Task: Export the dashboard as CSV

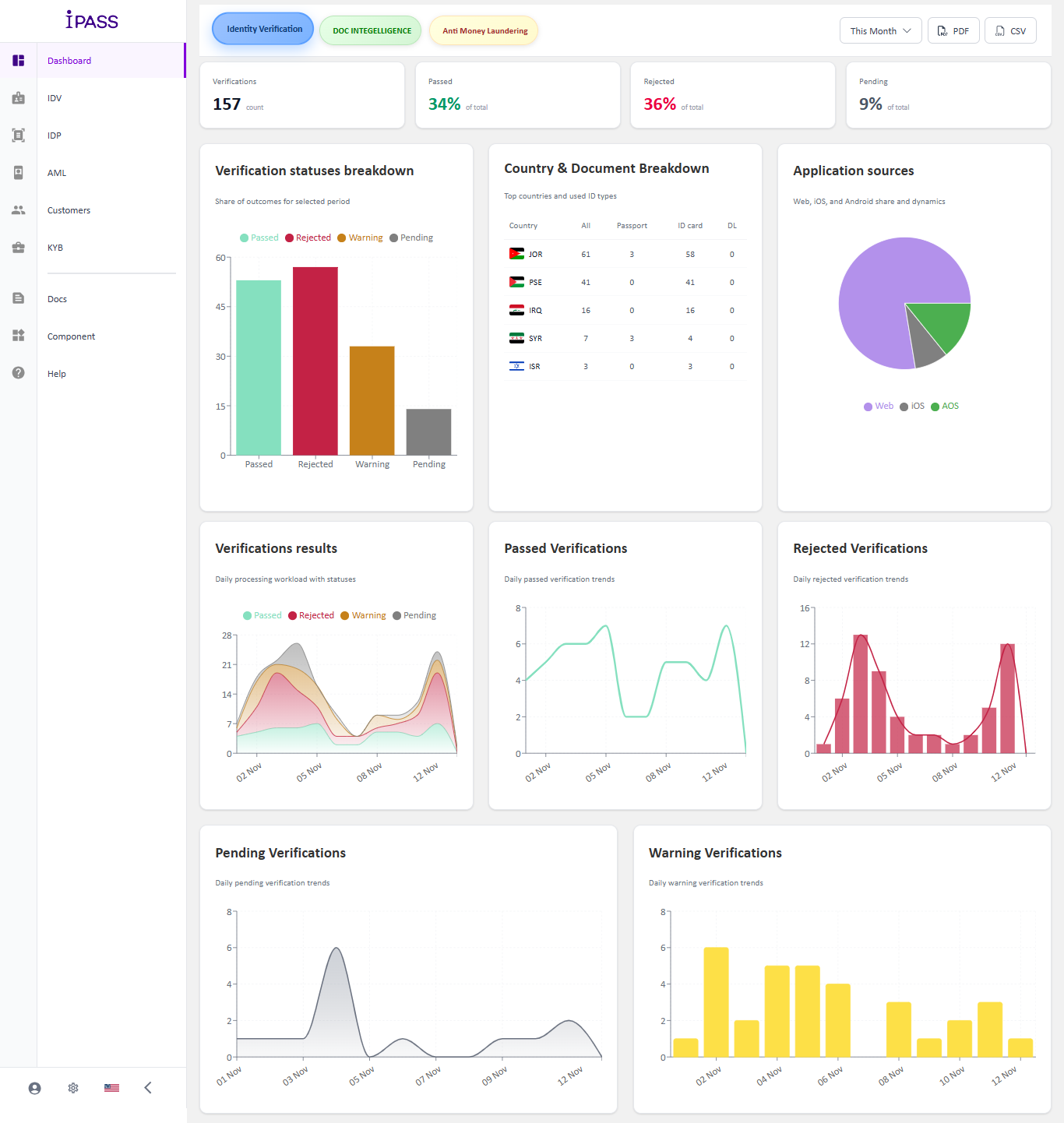Action: pyautogui.click(x=1010, y=30)
